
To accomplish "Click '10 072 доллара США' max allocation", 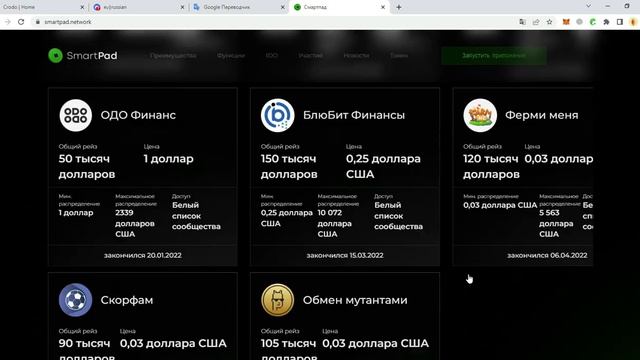I will click(x=334, y=224).
